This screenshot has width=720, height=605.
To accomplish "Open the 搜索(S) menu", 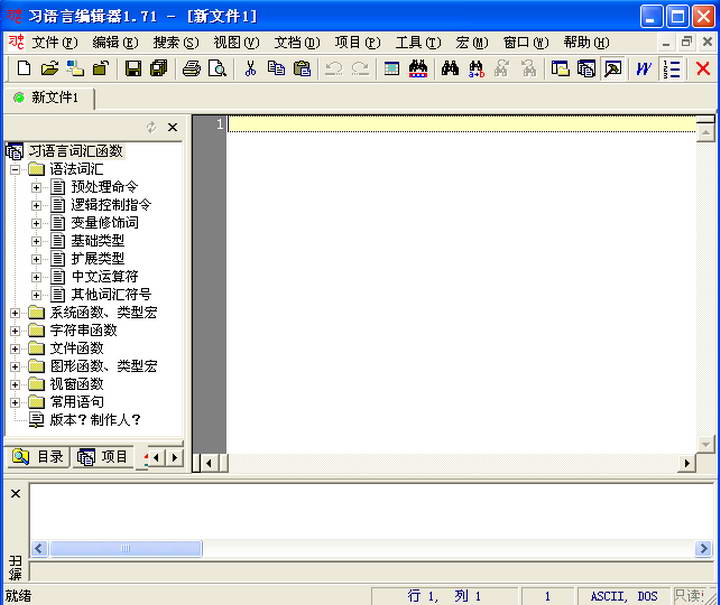I will coord(176,43).
